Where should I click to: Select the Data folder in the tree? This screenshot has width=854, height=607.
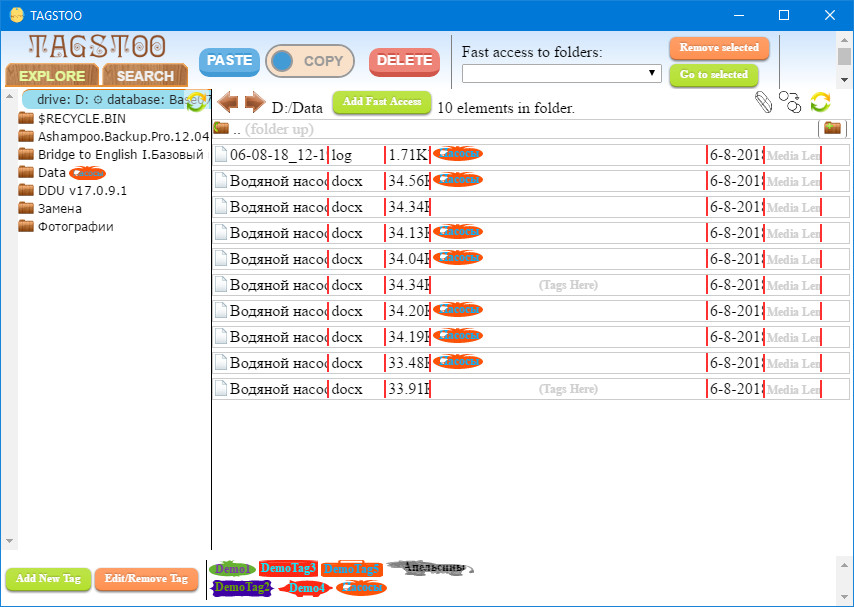(52, 173)
